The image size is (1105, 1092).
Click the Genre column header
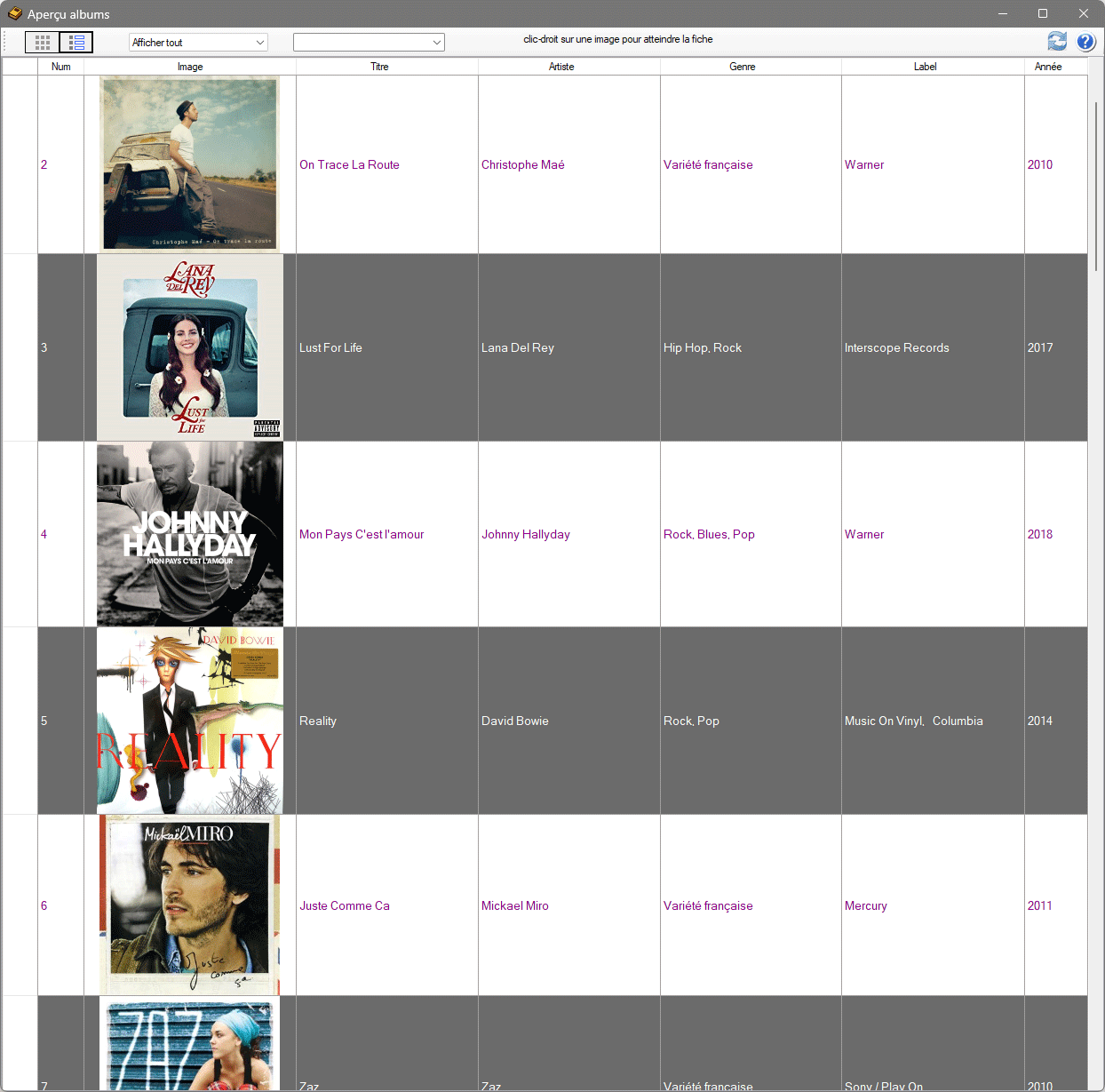pyautogui.click(x=743, y=67)
